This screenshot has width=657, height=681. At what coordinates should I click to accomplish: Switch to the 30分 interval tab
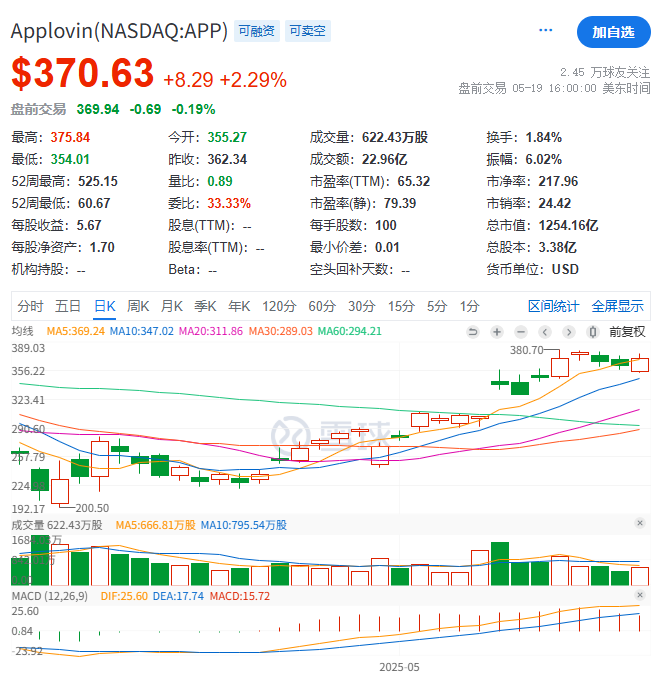[x=361, y=306]
